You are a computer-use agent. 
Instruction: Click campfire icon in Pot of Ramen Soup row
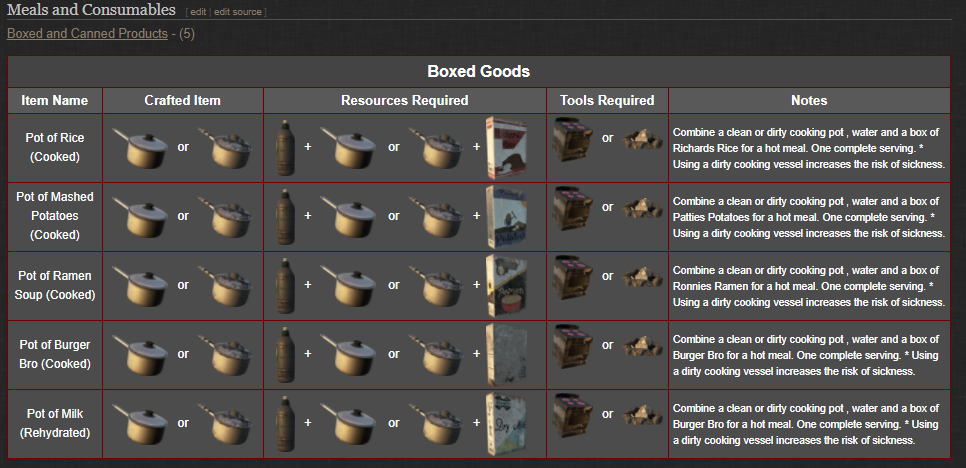[x=642, y=277]
